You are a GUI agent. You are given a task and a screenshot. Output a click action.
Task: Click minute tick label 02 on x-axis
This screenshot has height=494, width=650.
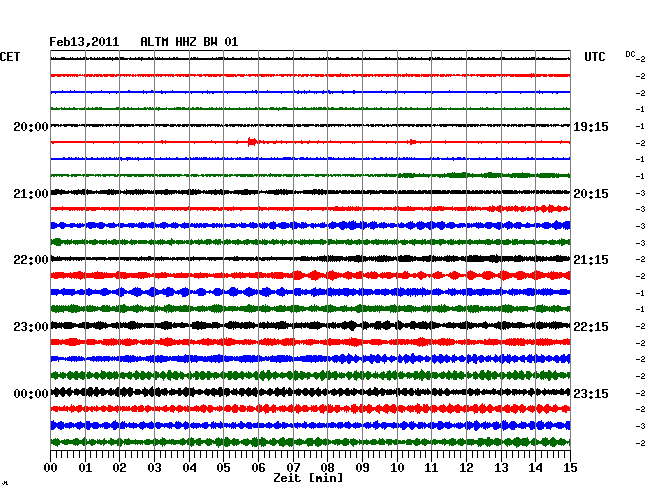(x=119, y=468)
